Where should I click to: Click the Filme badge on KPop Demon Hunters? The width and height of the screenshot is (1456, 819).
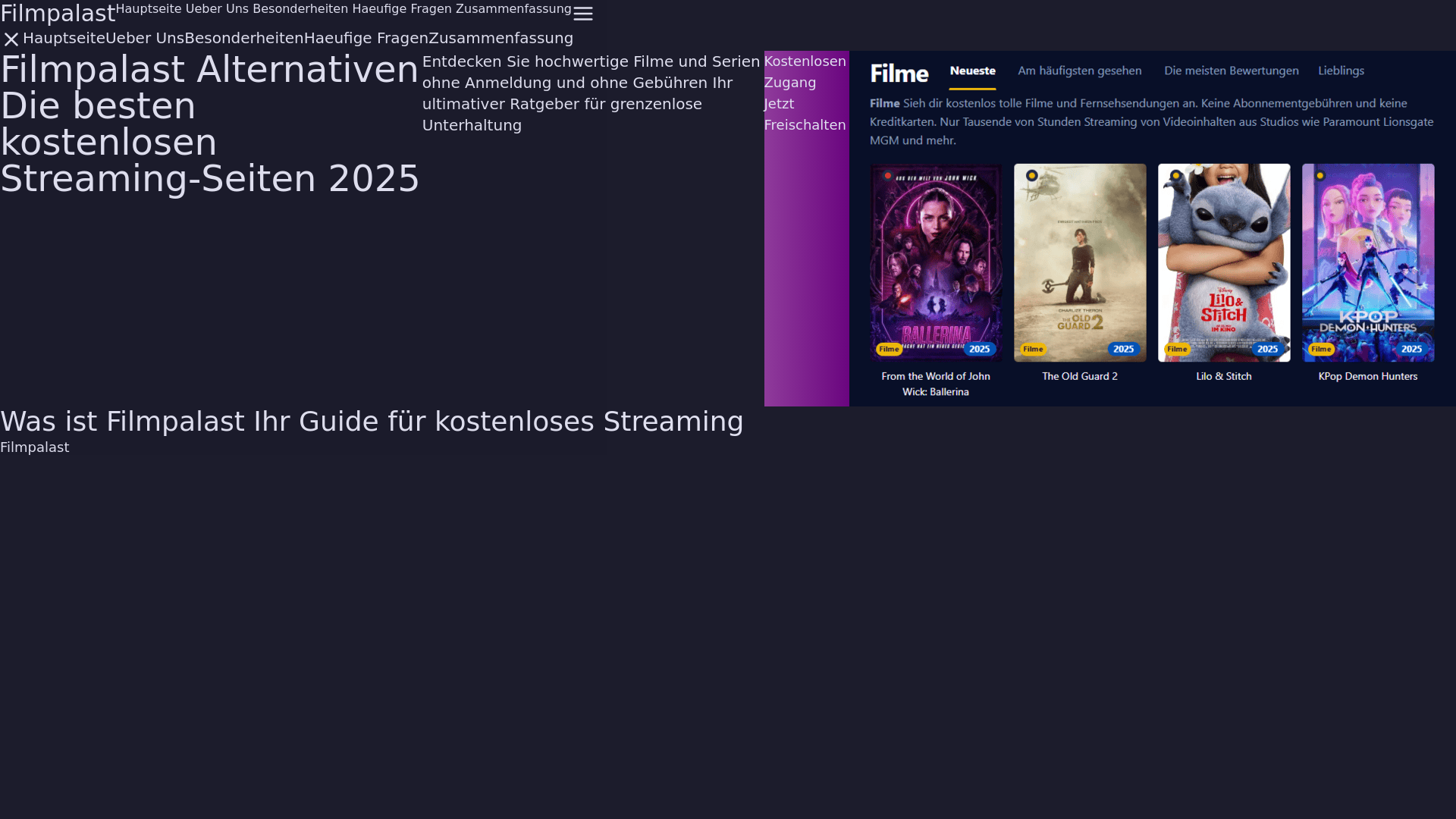click(x=1321, y=350)
